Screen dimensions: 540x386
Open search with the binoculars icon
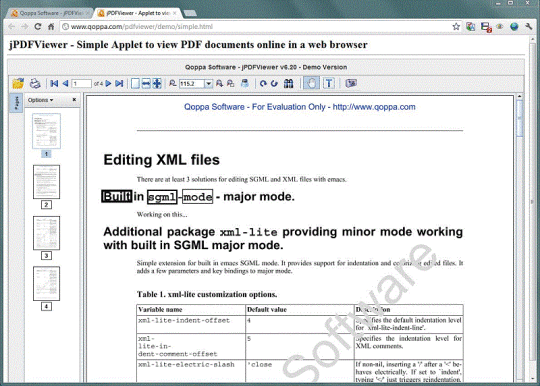[x=289, y=83]
